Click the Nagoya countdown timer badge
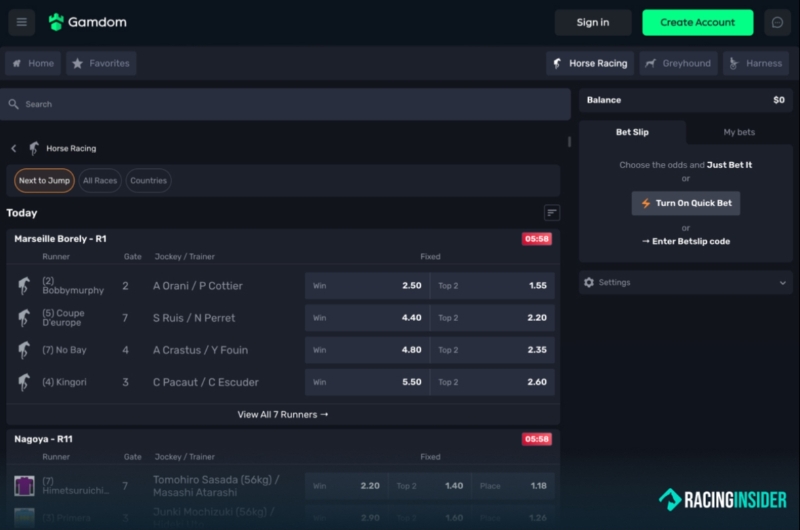800x530 pixels. click(x=537, y=439)
